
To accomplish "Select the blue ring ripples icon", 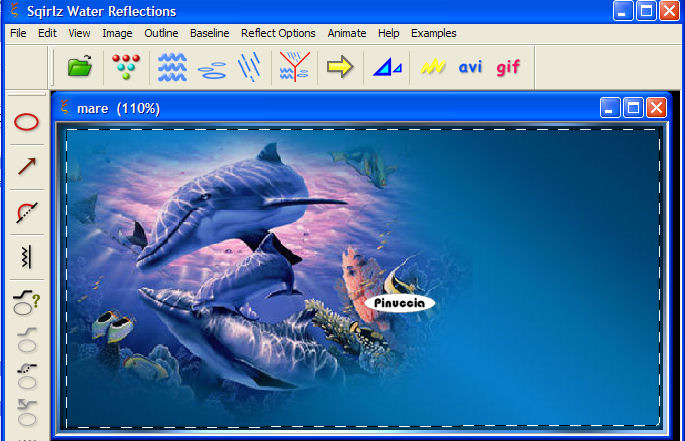I will 212,70.
